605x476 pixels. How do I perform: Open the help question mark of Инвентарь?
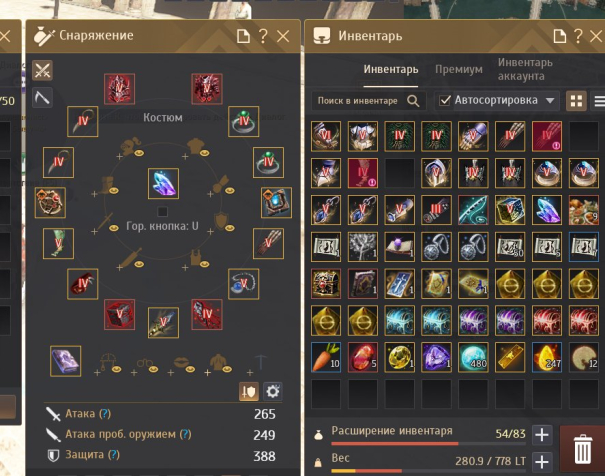point(578,36)
